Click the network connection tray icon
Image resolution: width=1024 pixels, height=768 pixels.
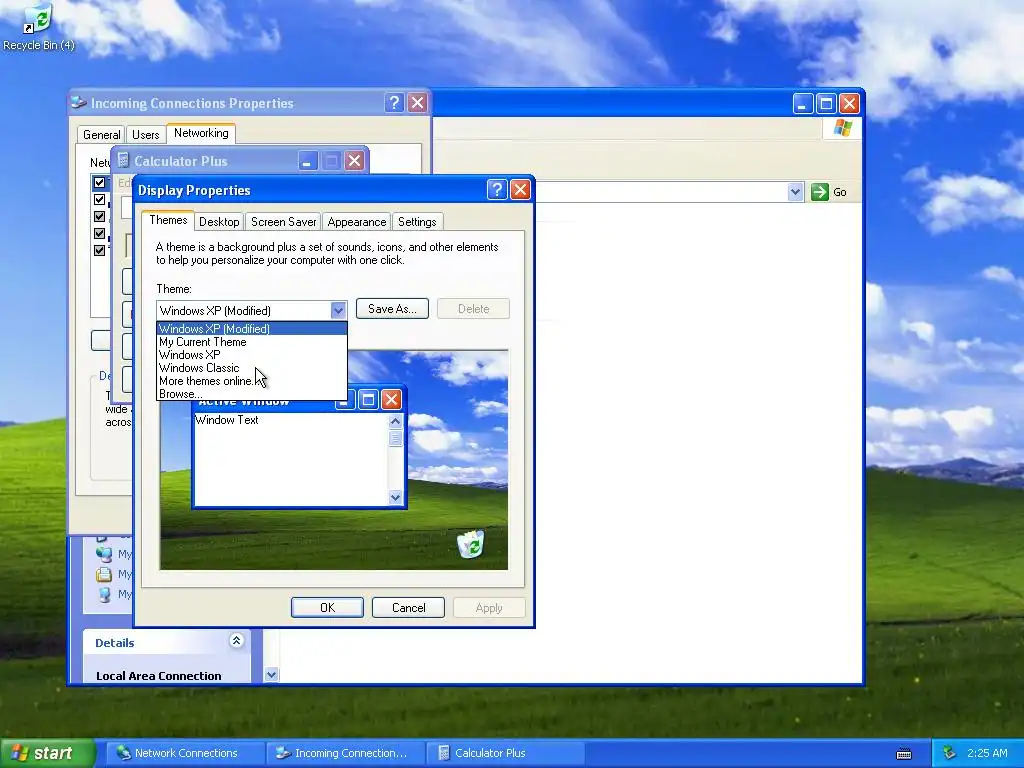pos(950,753)
